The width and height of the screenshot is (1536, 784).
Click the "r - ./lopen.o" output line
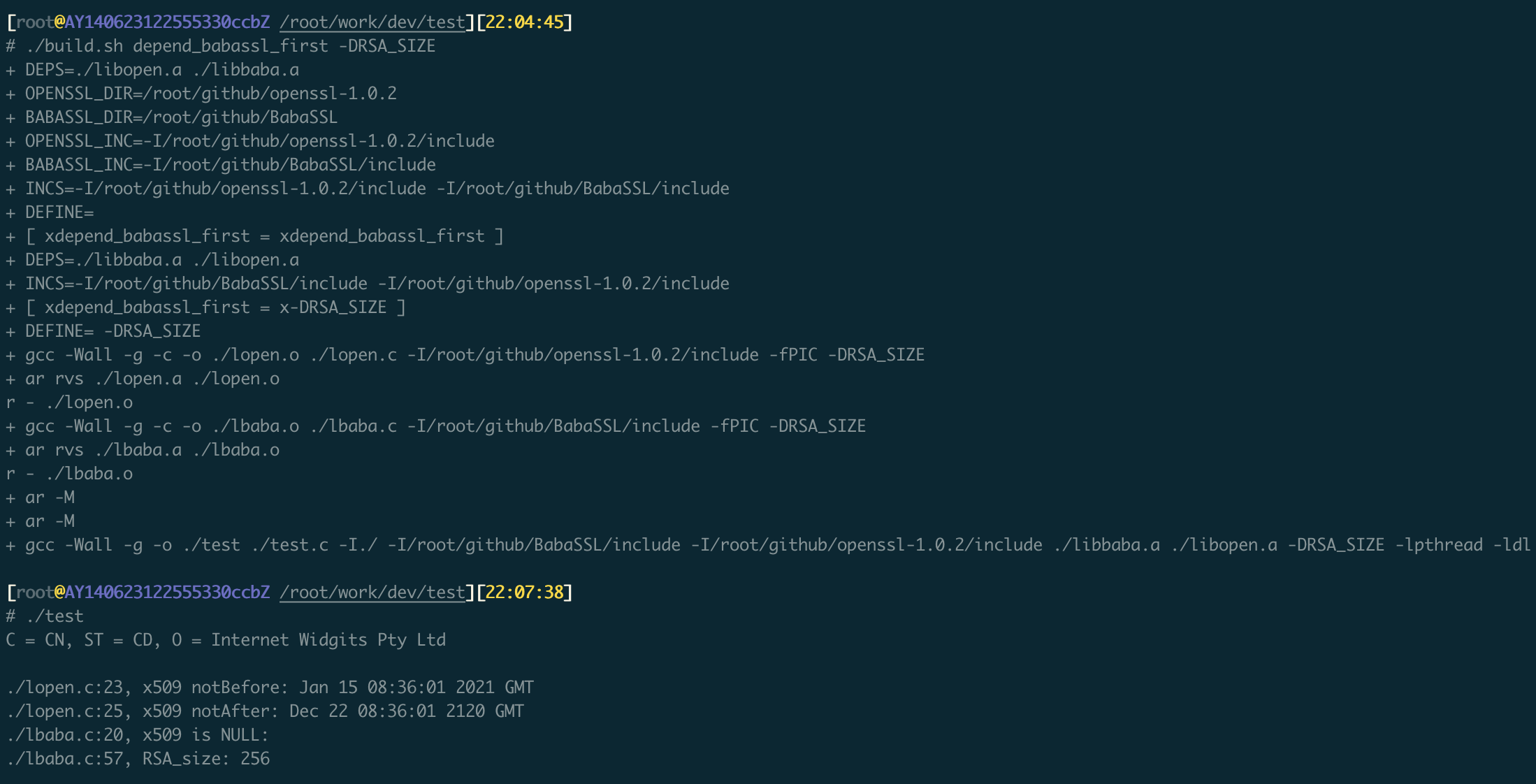click(x=70, y=402)
